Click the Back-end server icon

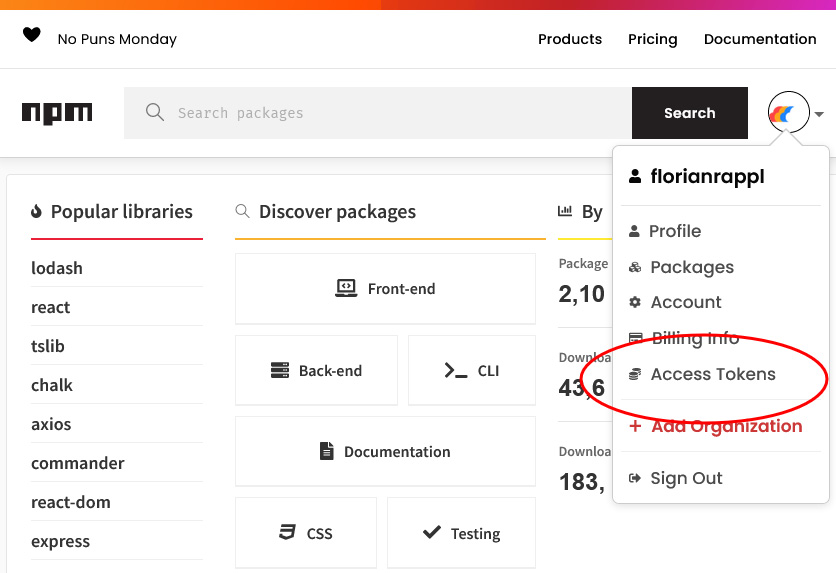pyautogui.click(x=280, y=370)
